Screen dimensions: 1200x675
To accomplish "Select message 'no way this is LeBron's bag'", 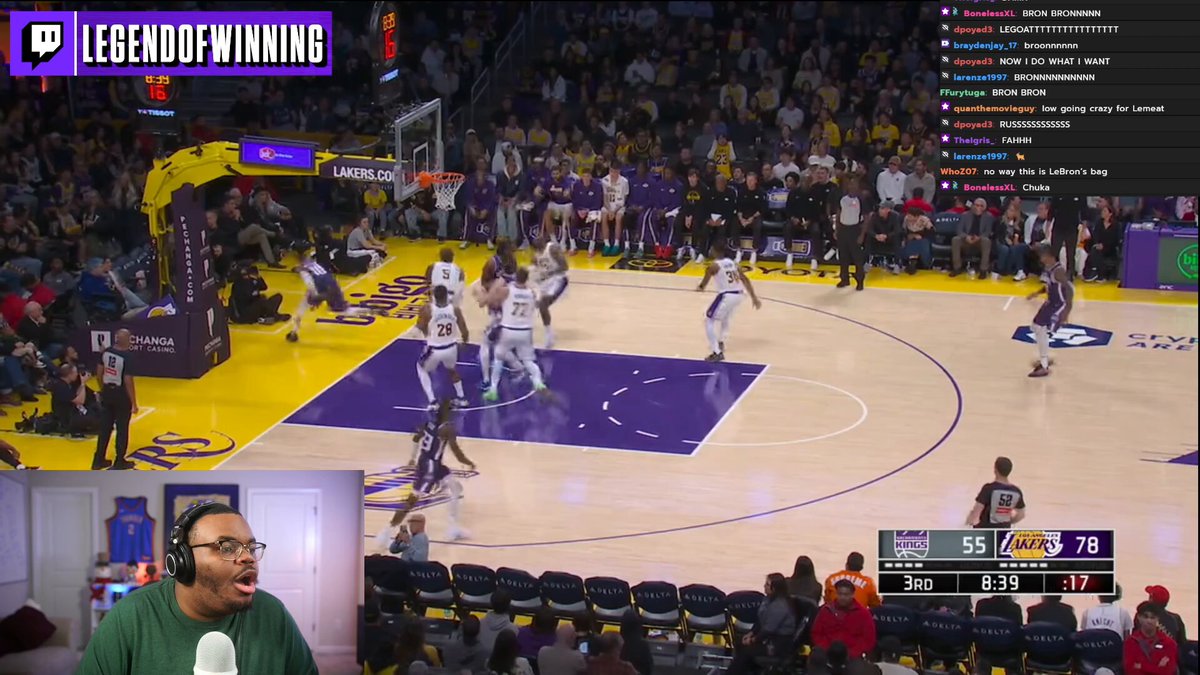I will click(x=1045, y=172).
